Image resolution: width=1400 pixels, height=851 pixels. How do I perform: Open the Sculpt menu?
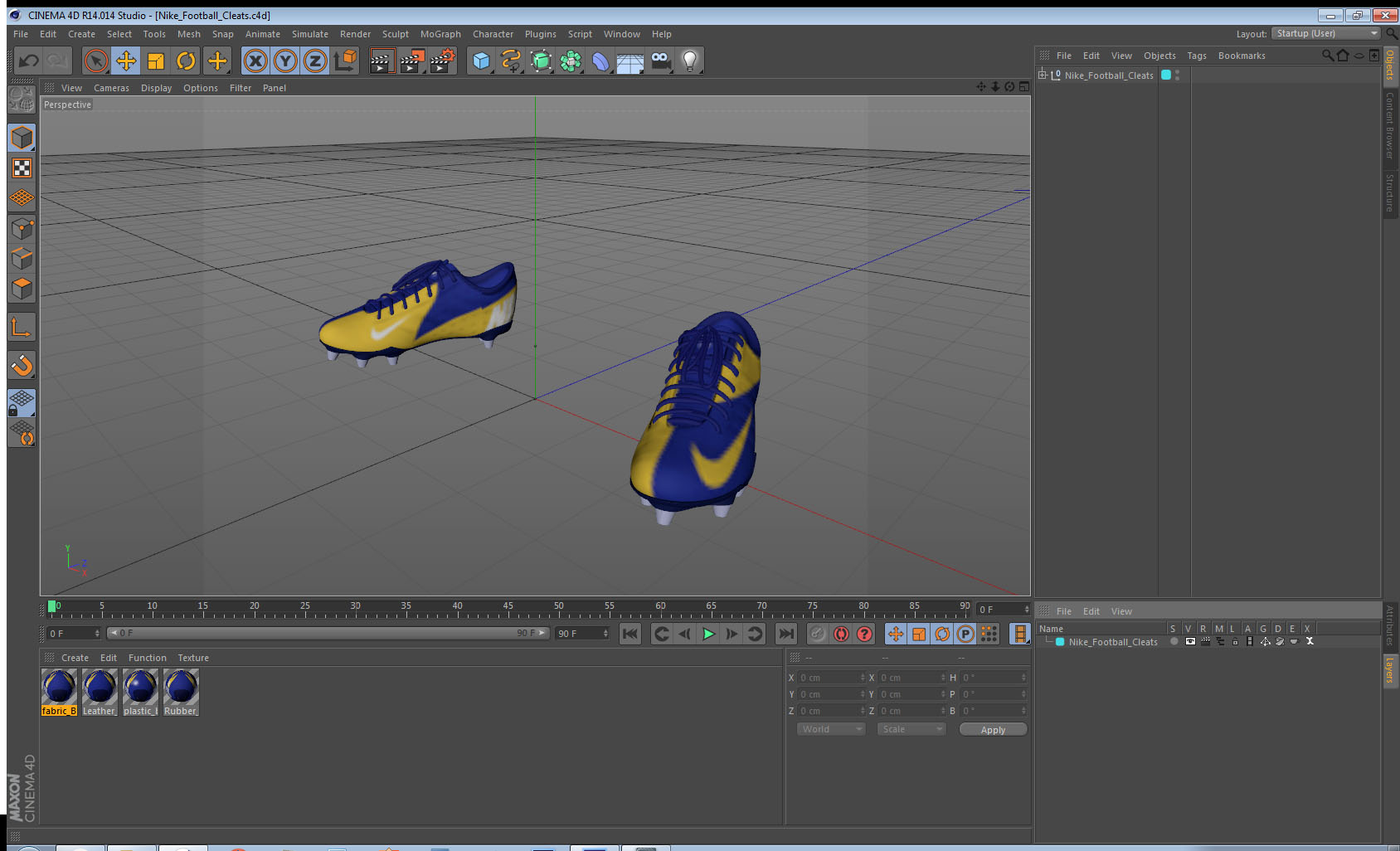[396, 34]
